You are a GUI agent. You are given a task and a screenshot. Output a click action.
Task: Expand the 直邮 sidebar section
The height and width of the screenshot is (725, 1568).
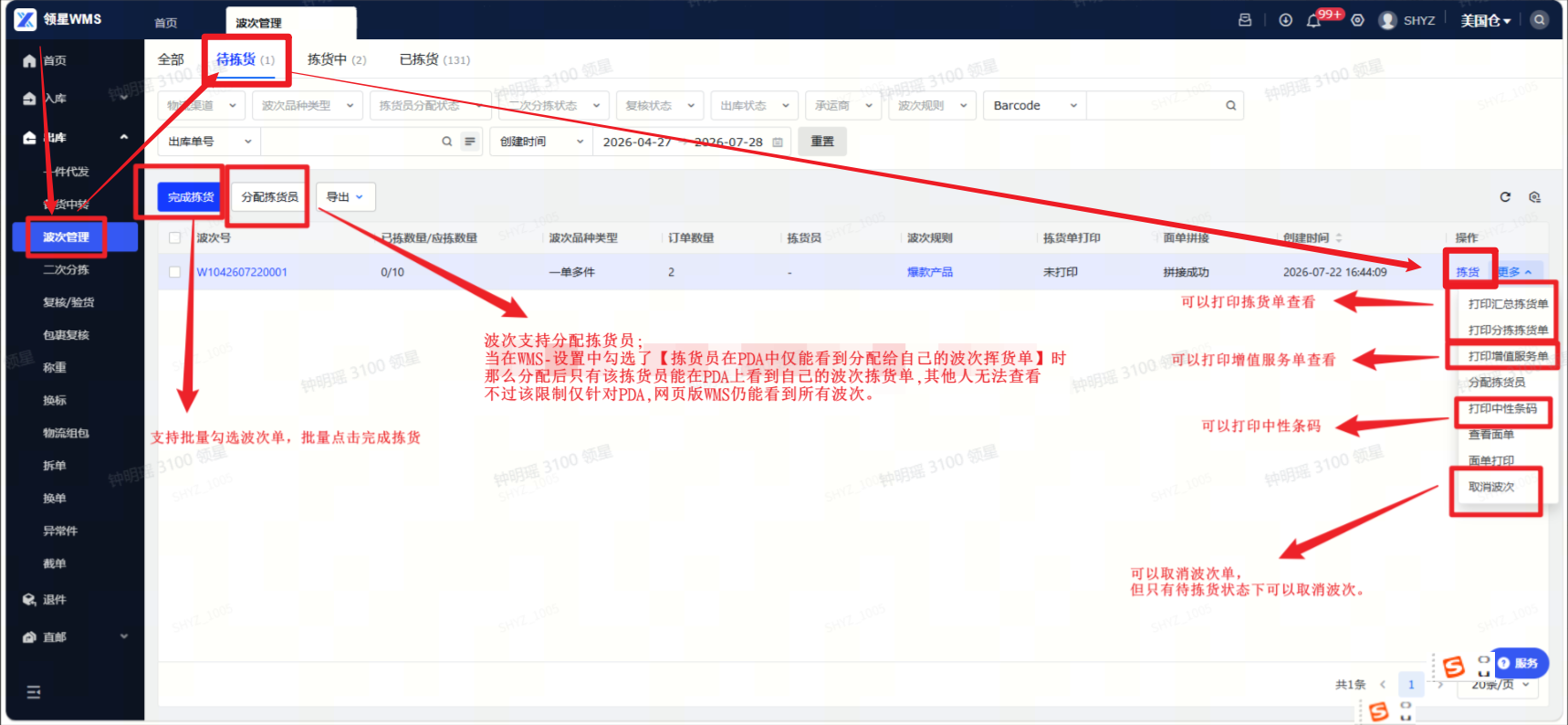(123, 637)
